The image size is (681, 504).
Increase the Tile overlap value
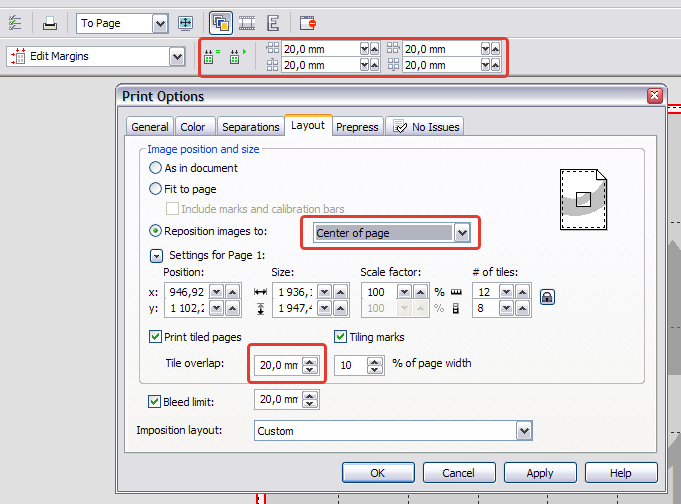pyautogui.click(x=310, y=361)
